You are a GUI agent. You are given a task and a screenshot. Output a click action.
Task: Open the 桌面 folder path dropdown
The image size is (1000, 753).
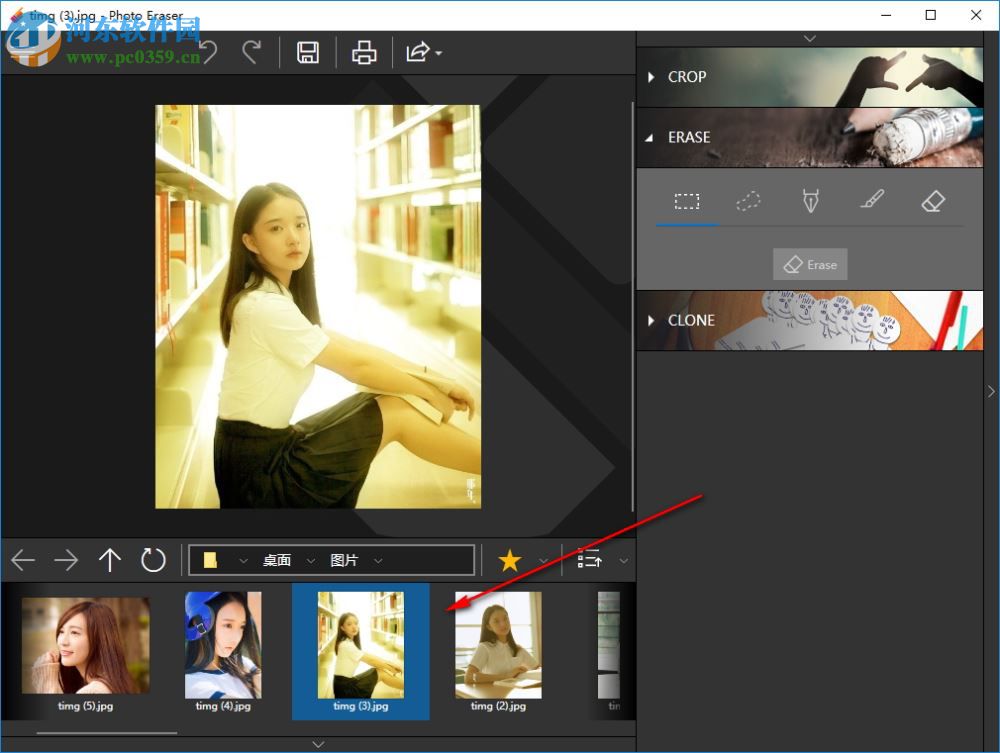coord(311,560)
